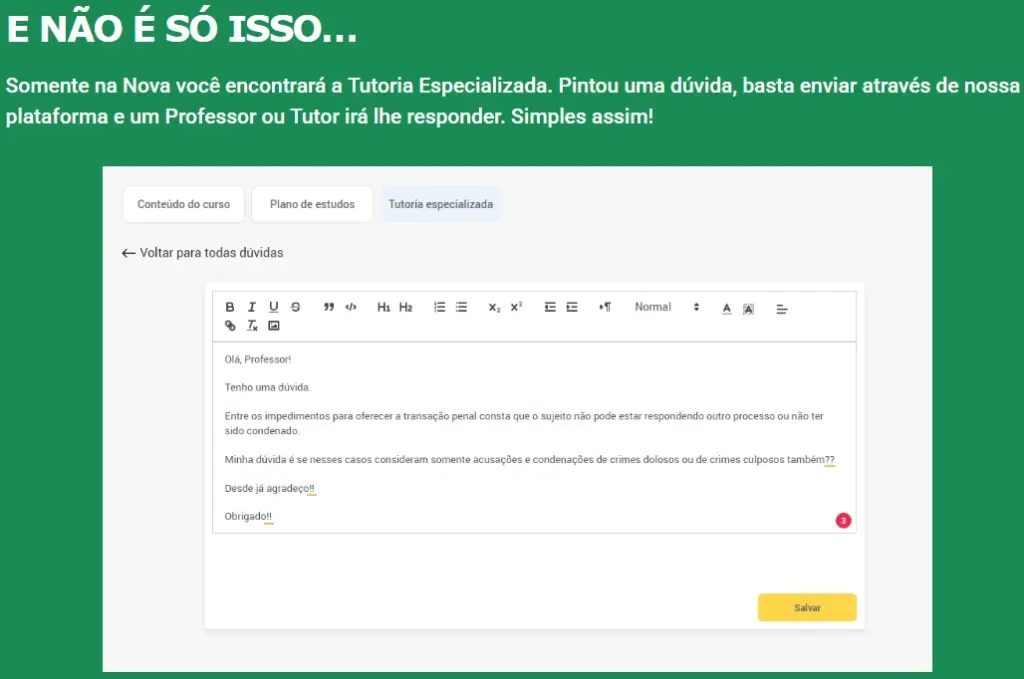This screenshot has height=679, width=1024.
Task: Click the sentence starting 'Minha dúvida é se'
Action: click(529, 460)
